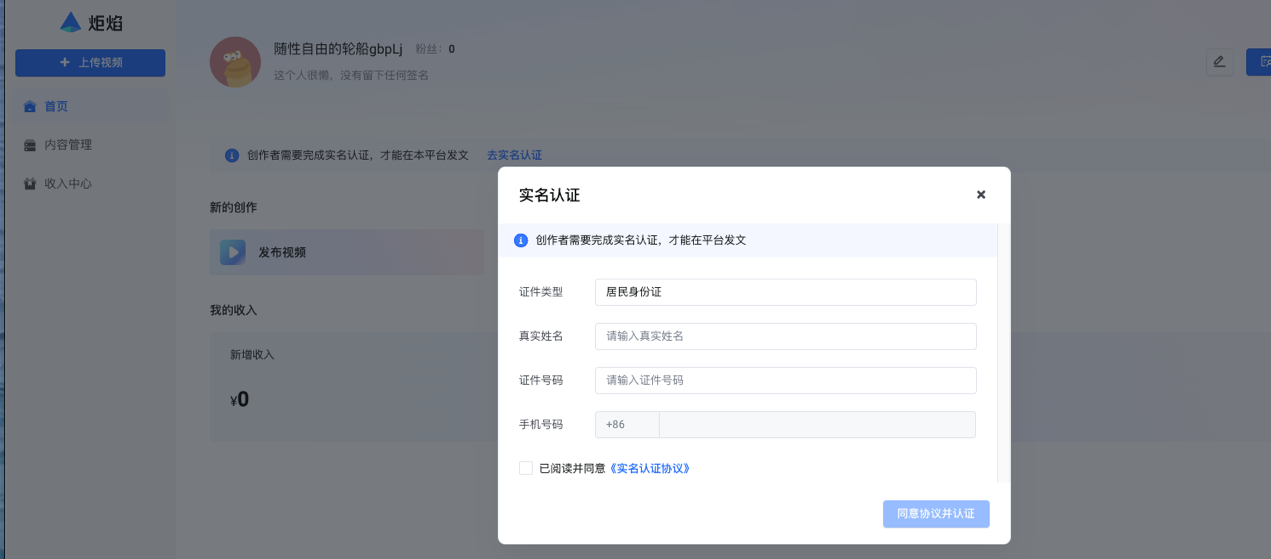Click the pencil edit profile icon

1218,62
